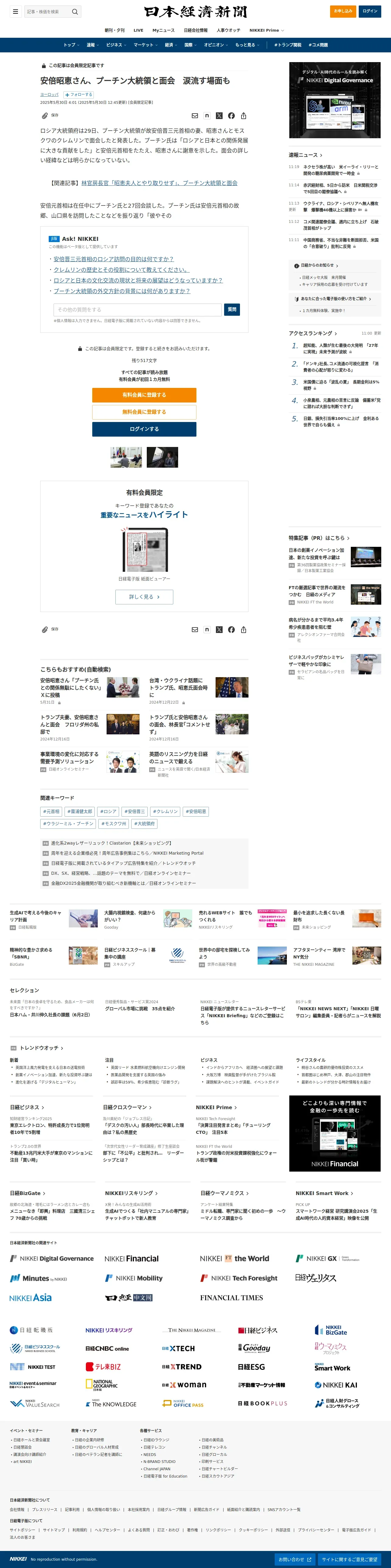391x1568 pixels.
Task: Open the 日経会社情報 menu item
Action: click(x=195, y=30)
